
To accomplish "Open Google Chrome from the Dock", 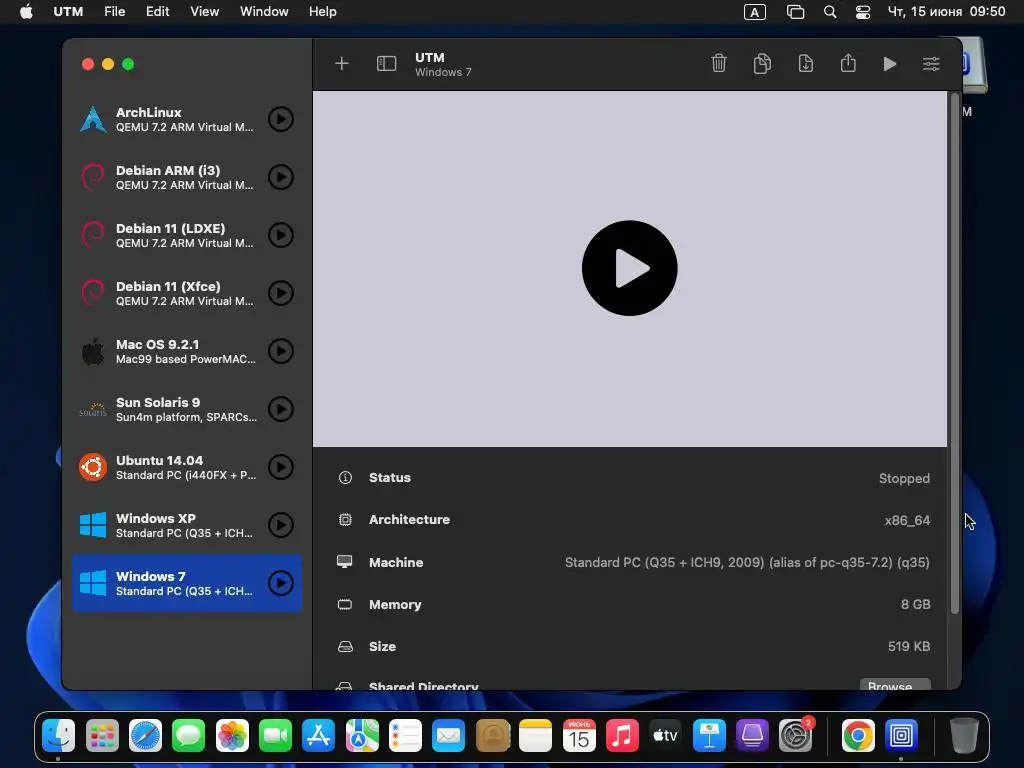I will pyautogui.click(x=857, y=736).
